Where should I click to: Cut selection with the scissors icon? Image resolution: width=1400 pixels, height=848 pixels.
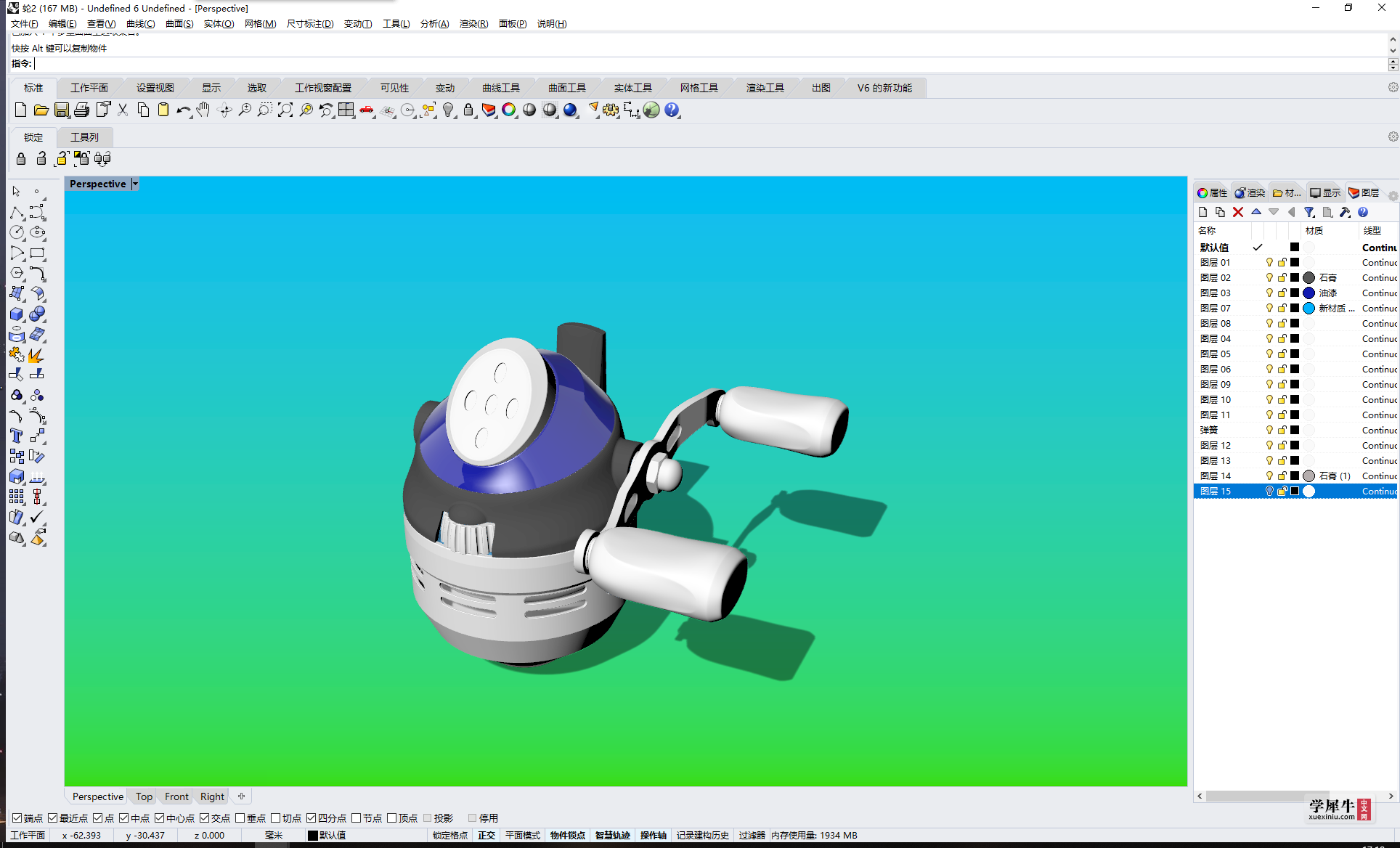(123, 110)
